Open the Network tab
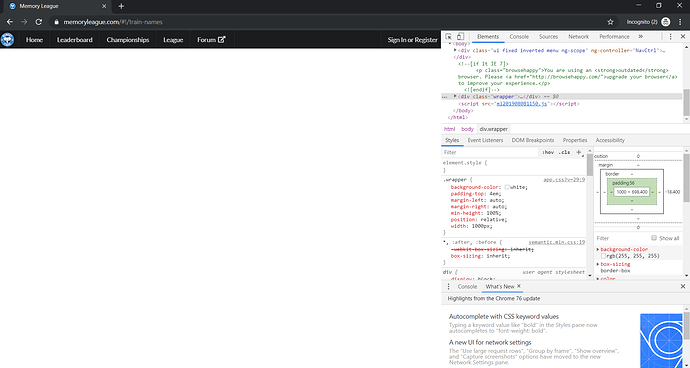This screenshot has width=690, height=368. (578, 37)
